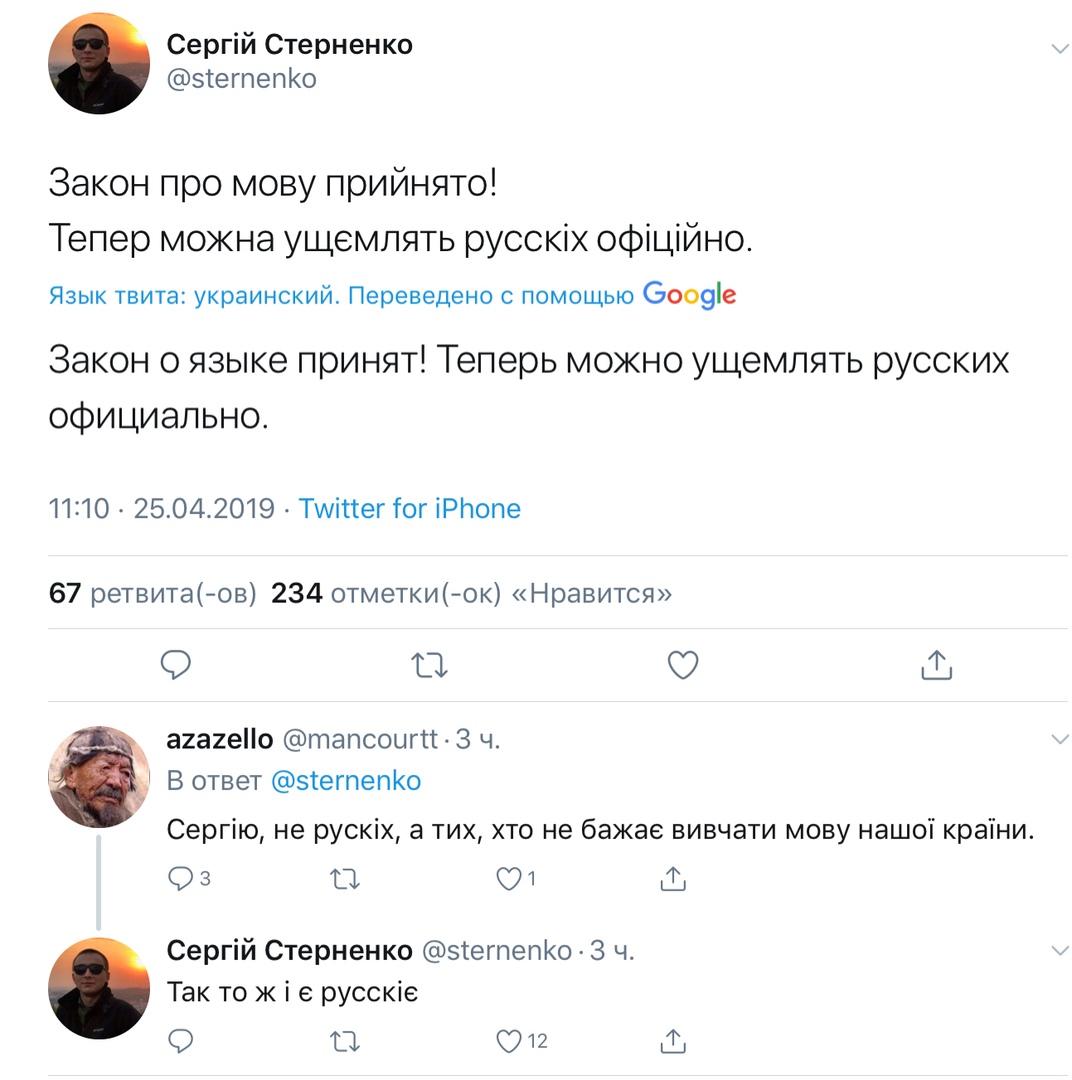Viewport: 1072px width, 1080px height.
Task: Open chevron menu on azazello's reply
Action: pyautogui.click(x=1059, y=739)
